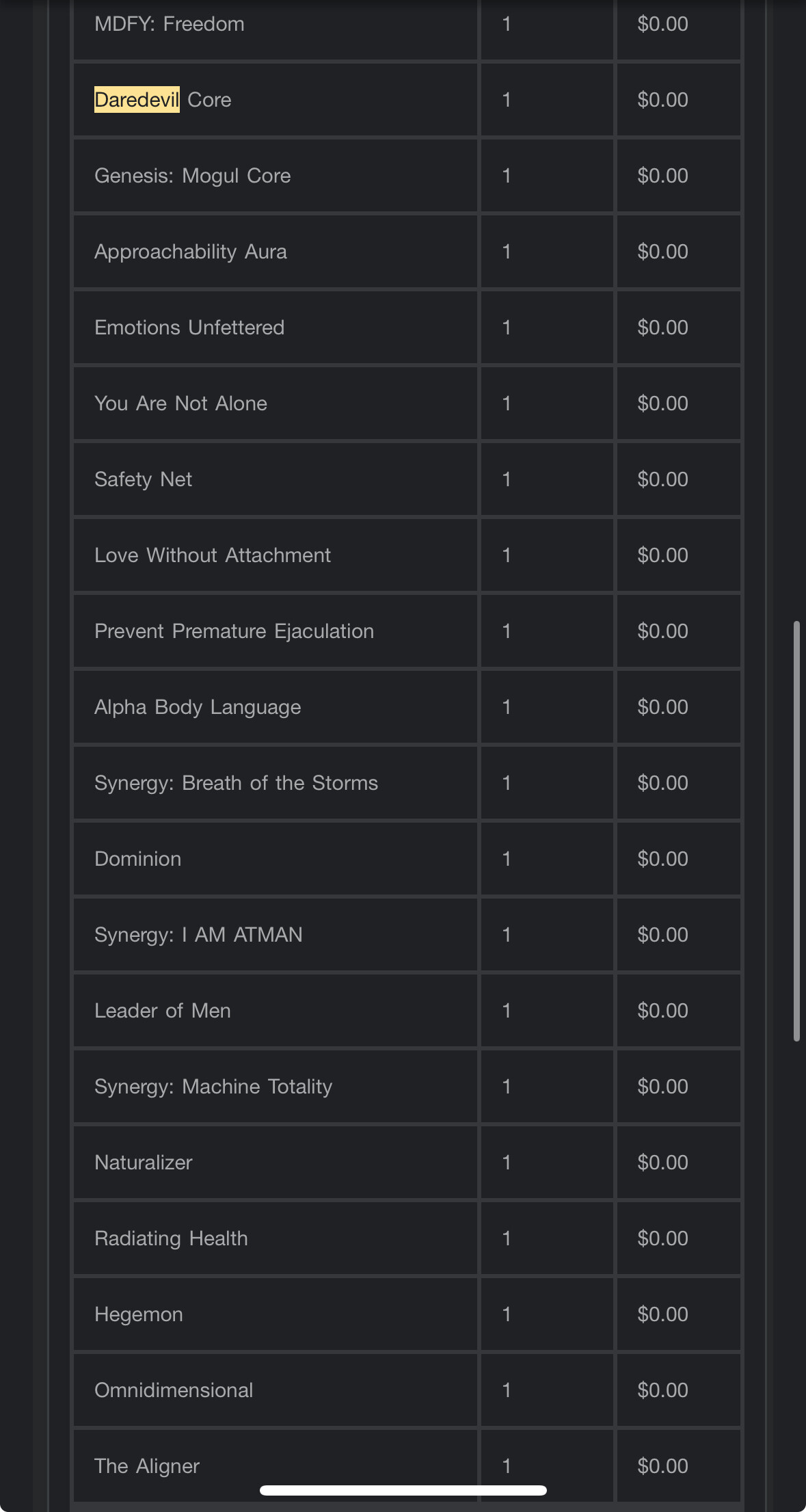
Task: Click Leader of Men product
Action: tap(162, 1011)
